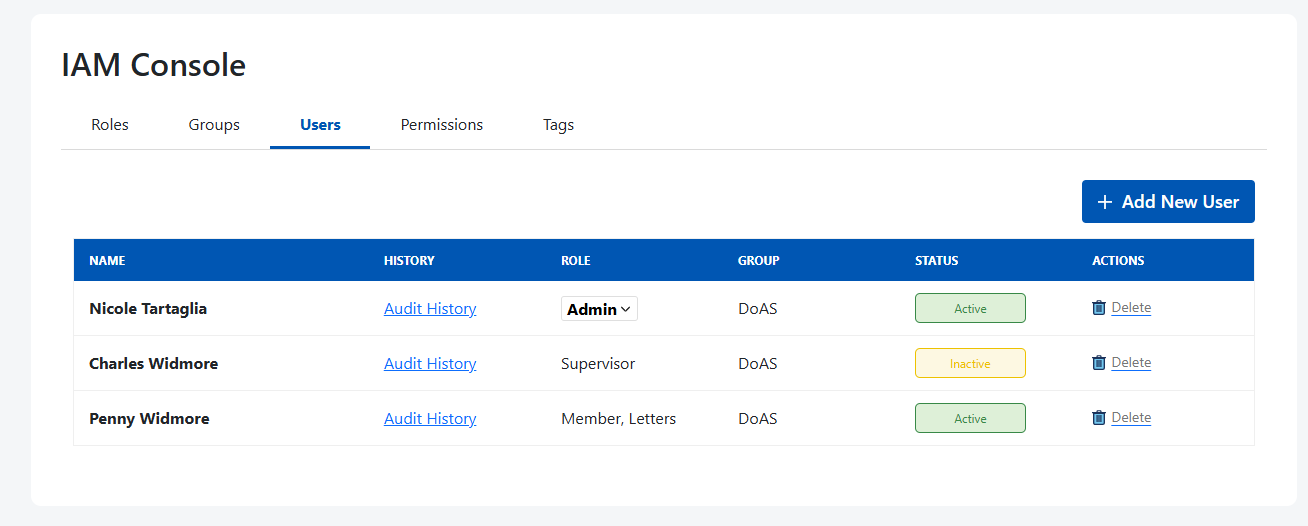The width and height of the screenshot is (1308, 526).
Task: Open the Admin role dropdown
Action: (599, 309)
